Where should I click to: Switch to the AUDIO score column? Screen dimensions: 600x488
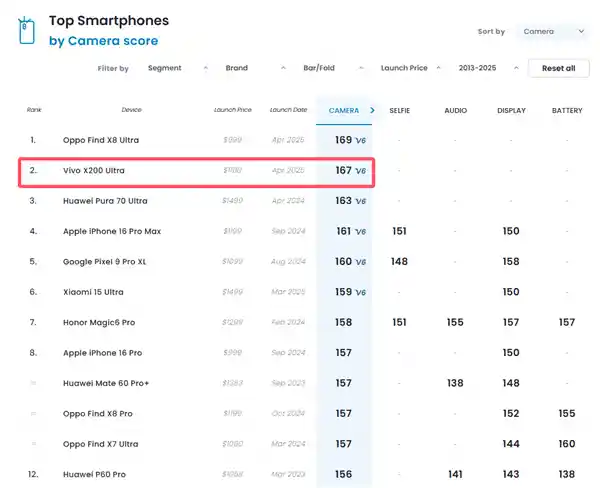455,110
